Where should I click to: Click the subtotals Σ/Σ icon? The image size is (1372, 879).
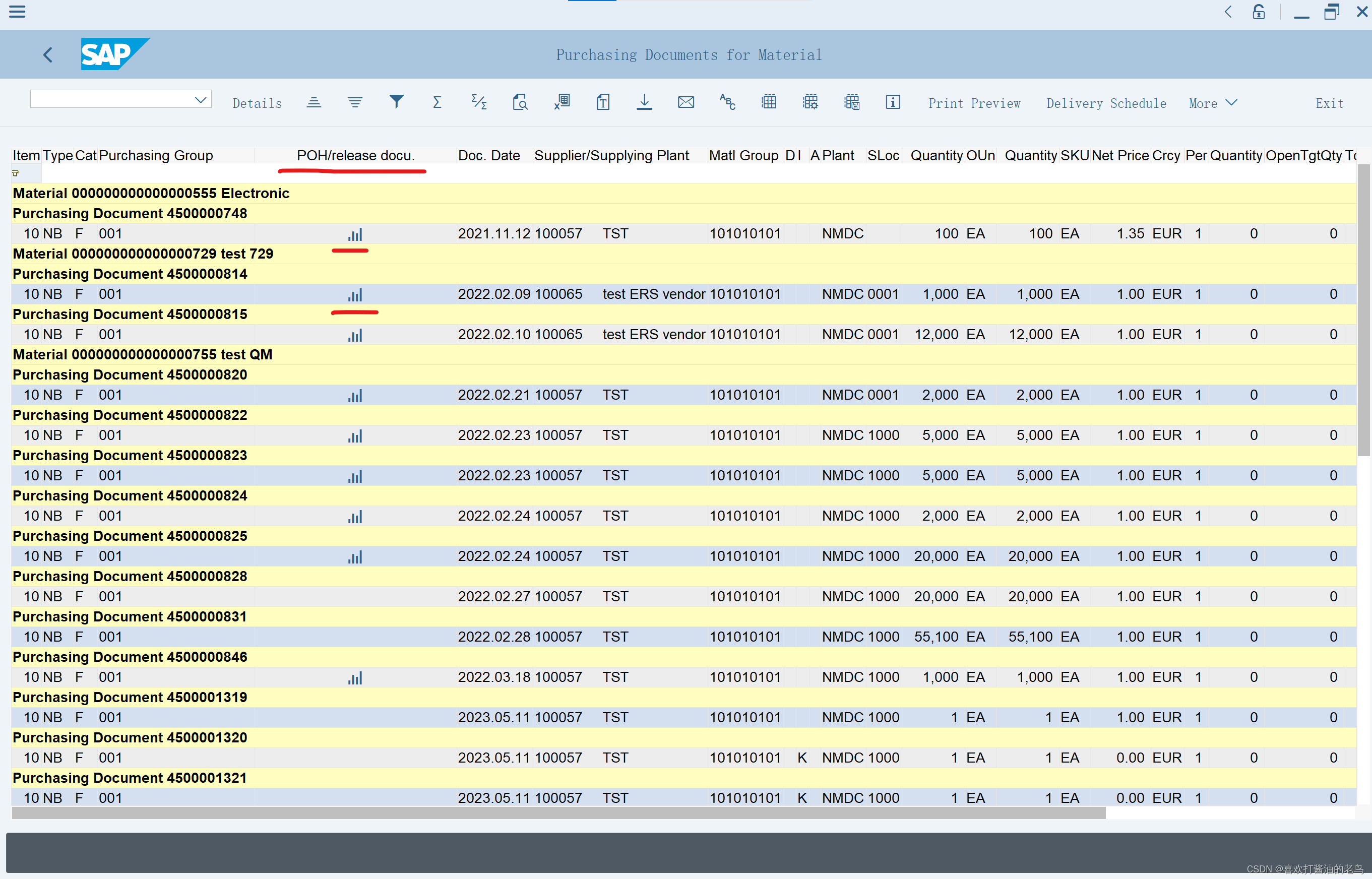click(479, 102)
